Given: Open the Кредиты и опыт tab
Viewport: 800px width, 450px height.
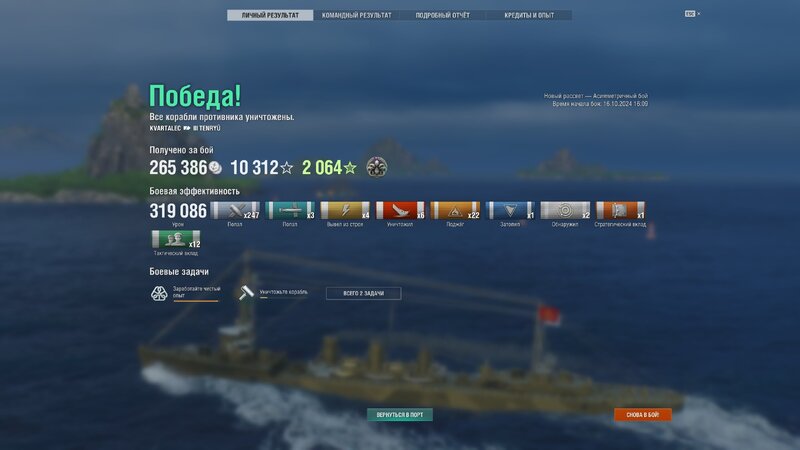Looking at the screenshot, I should 529,15.
